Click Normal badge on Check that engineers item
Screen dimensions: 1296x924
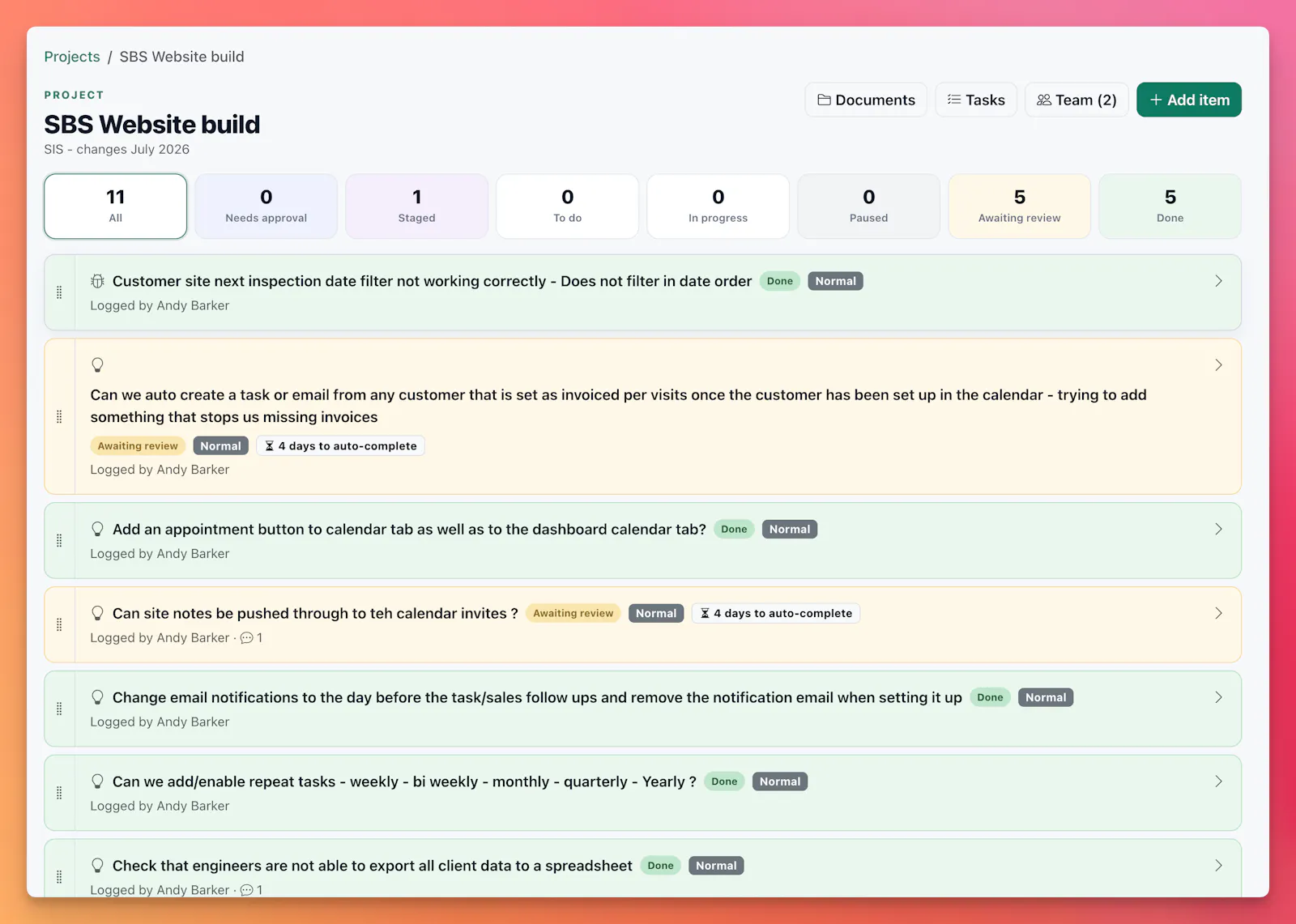click(716, 866)
